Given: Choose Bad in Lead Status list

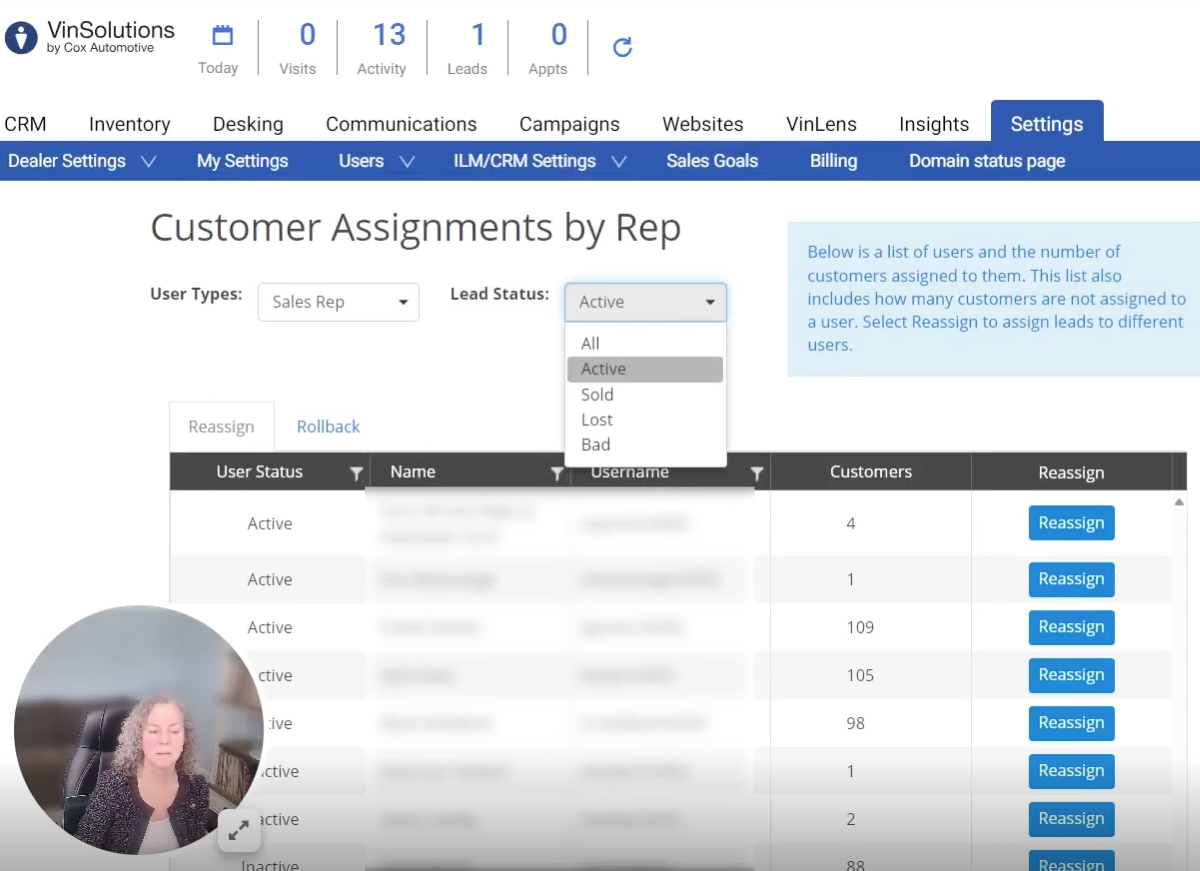Looking at the screenshot, I should 645,445.
